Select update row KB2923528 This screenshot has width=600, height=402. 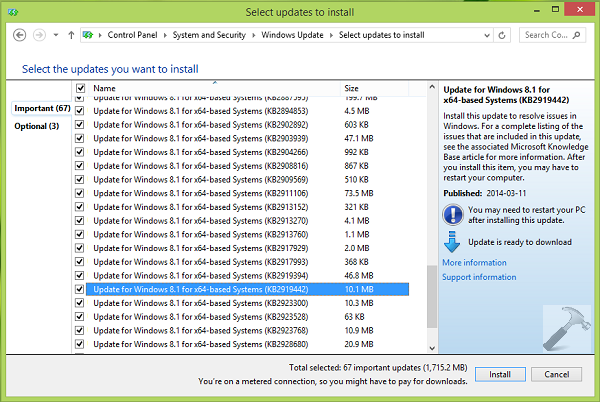pos(247,317)
